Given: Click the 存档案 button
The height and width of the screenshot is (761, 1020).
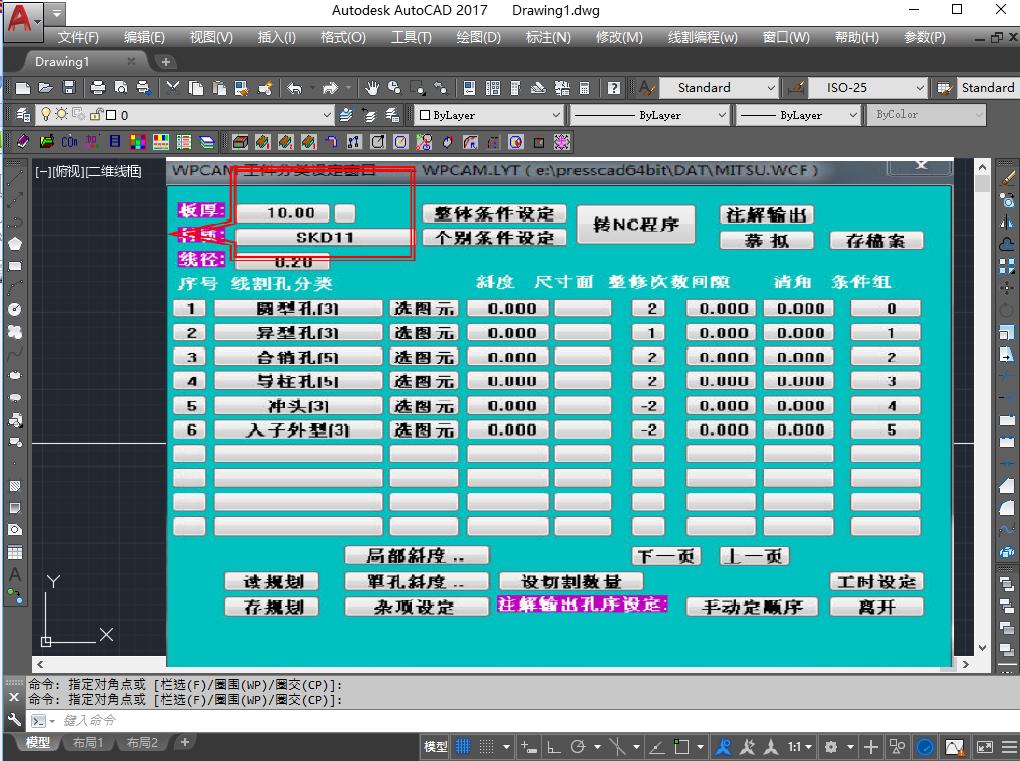Looking at the screenshot, I should coord(876,241).
